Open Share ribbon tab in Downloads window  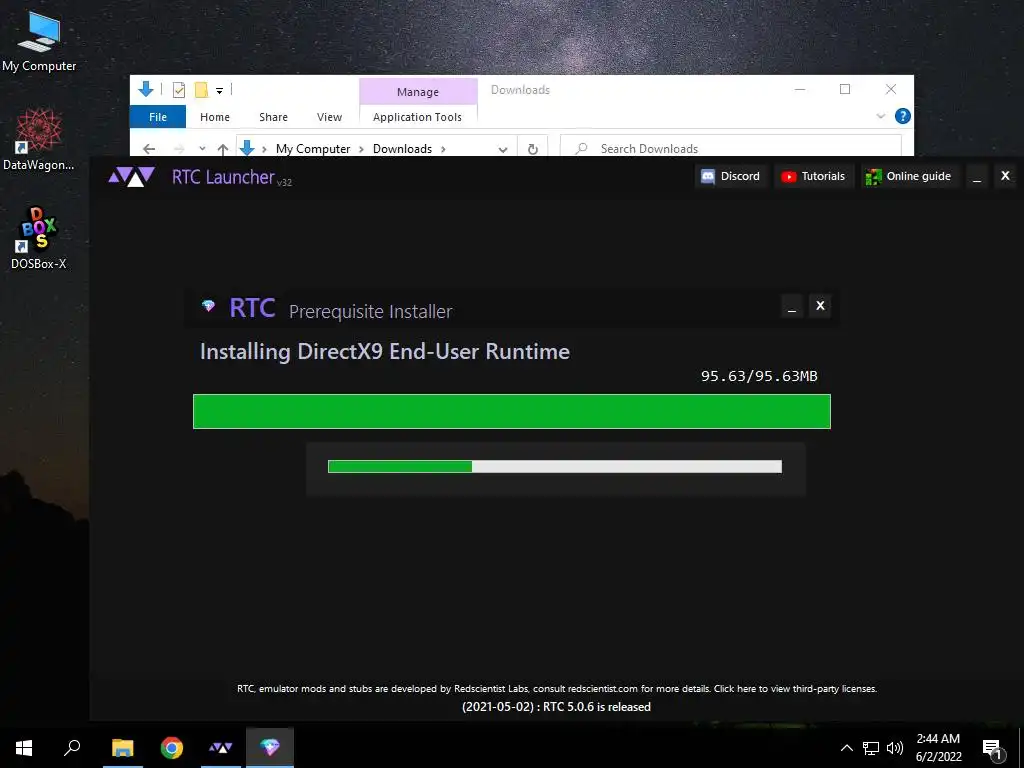click(x=273, y=117)
